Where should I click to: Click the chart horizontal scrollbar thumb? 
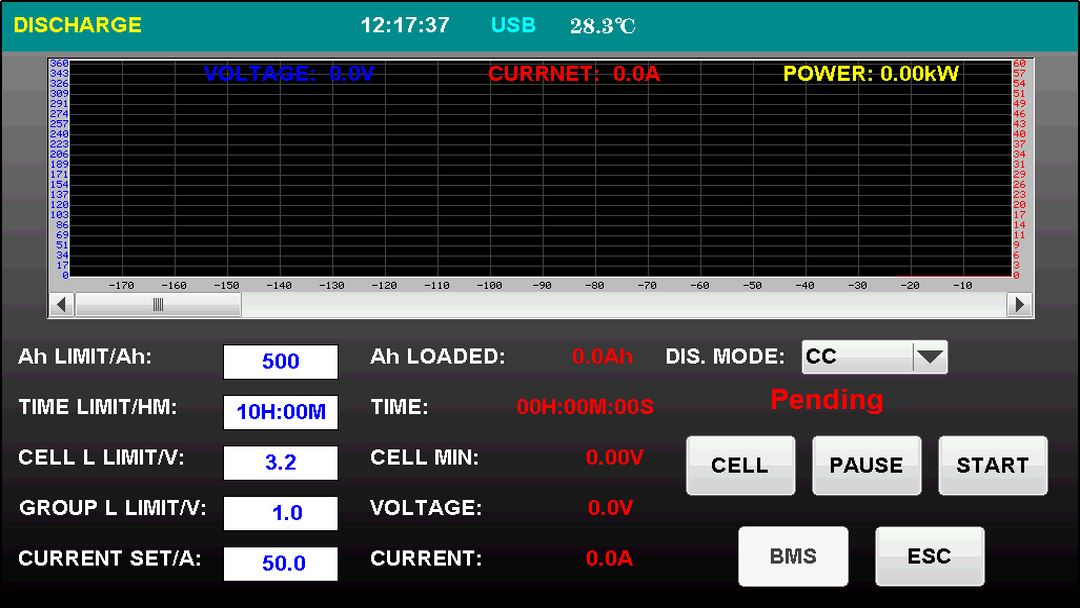(x=158, y=304)
